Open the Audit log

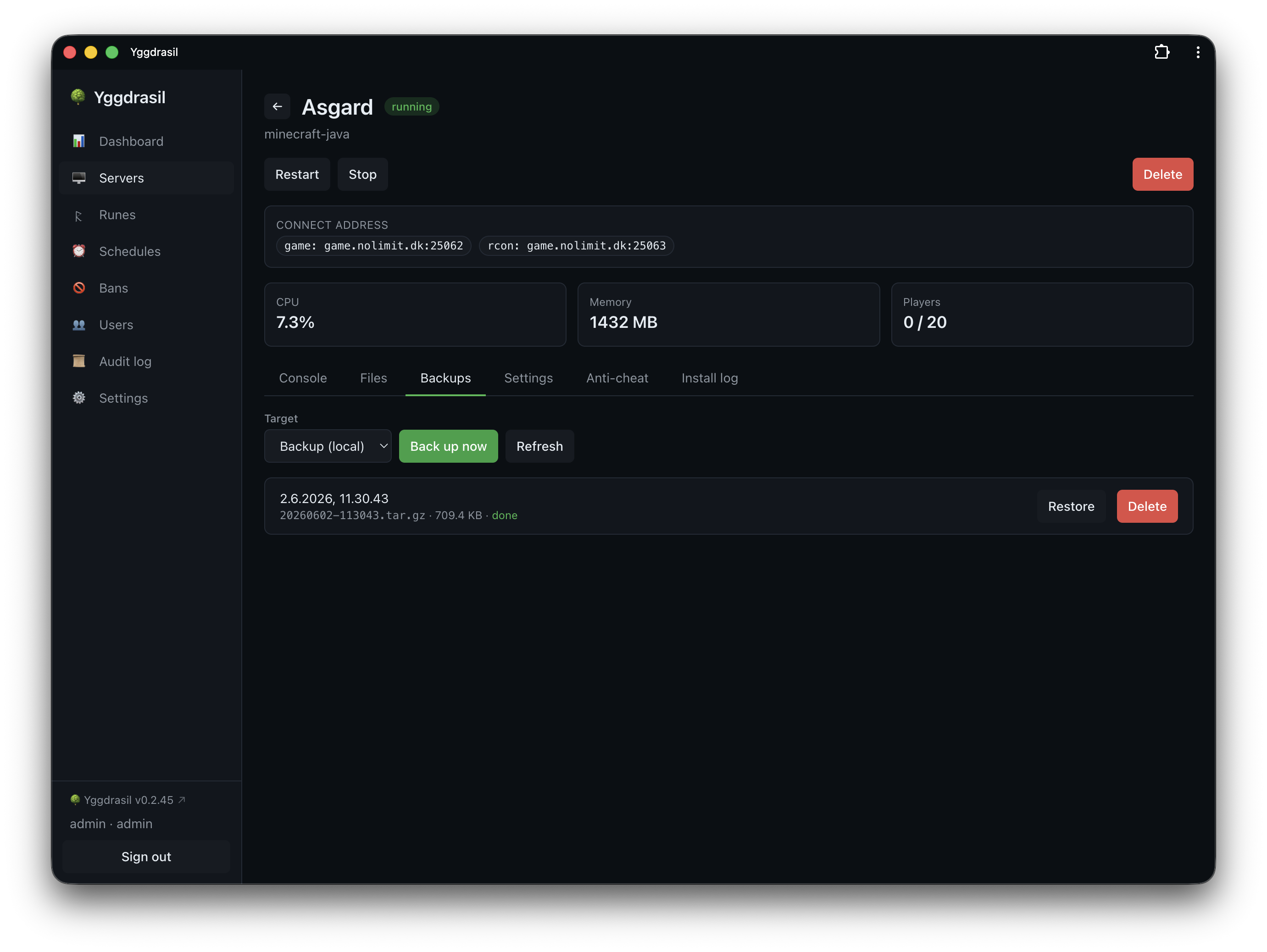tap(146, 361)
